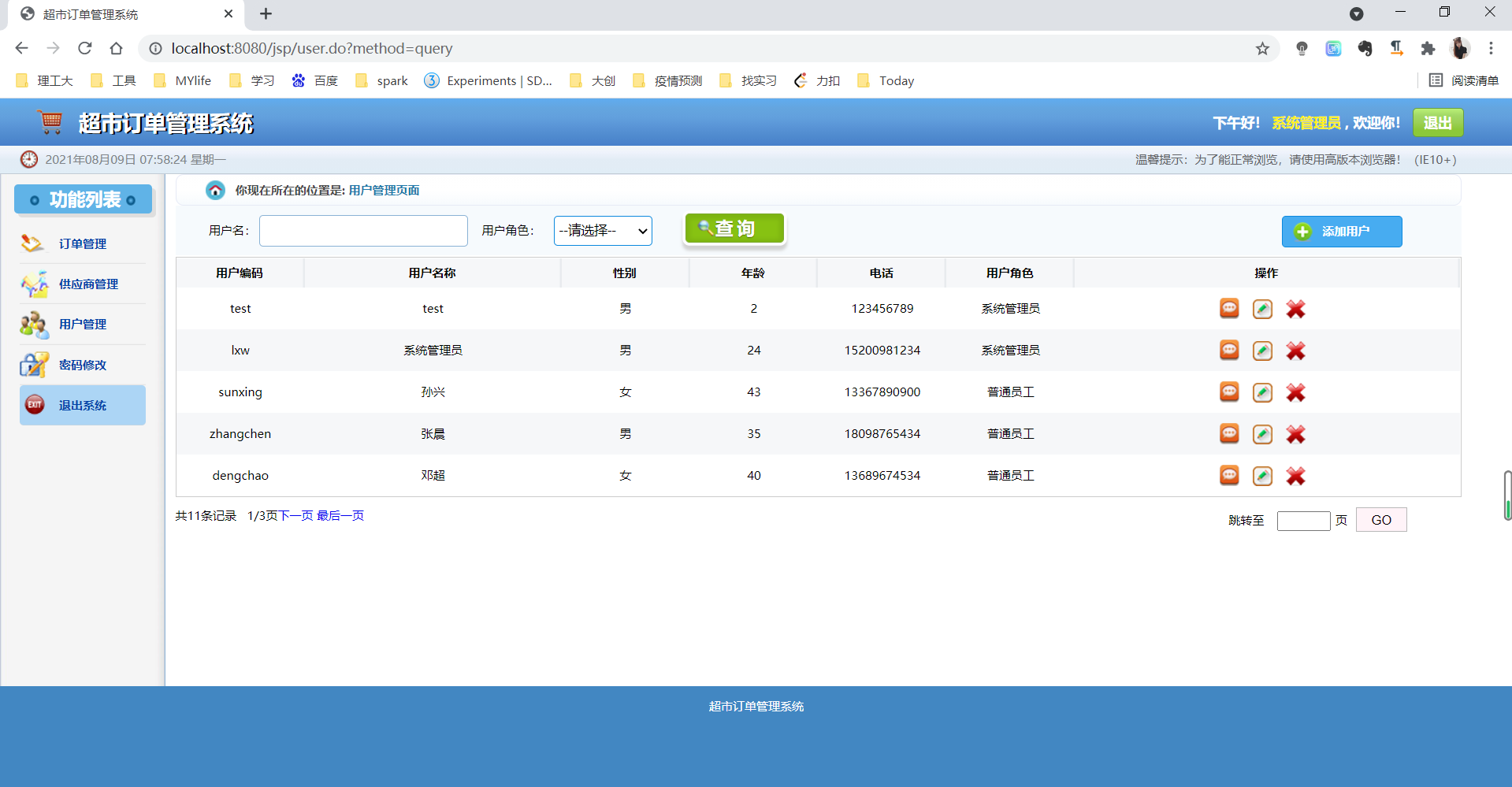Focus the 跳转至 page number input
Viewport: 1512px width, 787px height.
point(1303,521)
